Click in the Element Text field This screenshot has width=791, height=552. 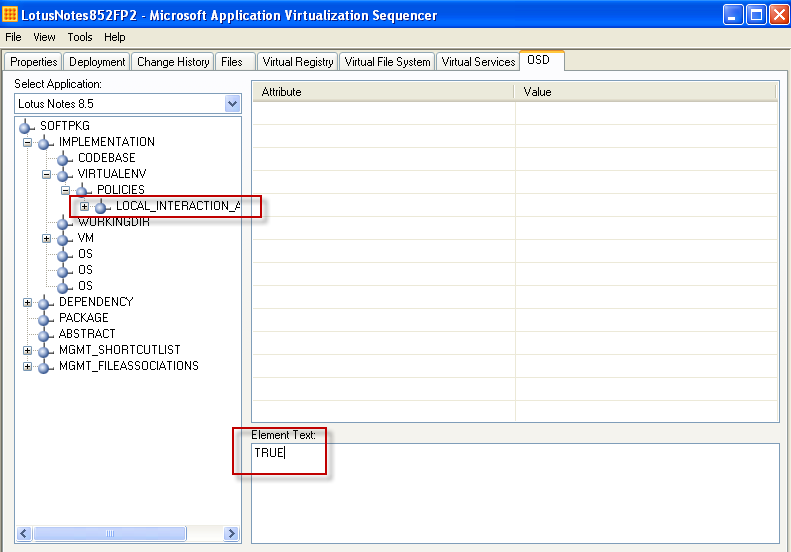tap(515, 493)
